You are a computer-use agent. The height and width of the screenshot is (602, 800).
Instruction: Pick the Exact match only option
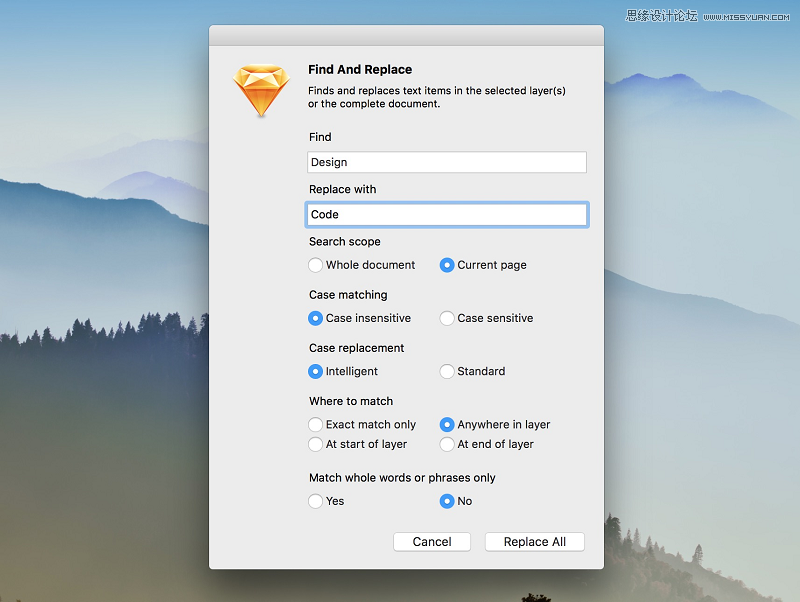(x=316, y=424)
